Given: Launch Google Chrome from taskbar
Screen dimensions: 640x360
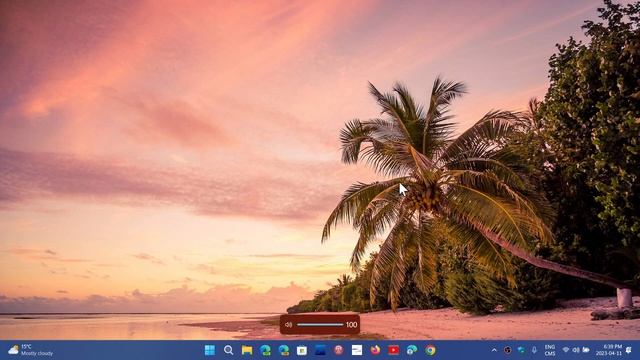Looking at the screenshot, I should click(430, 350).
